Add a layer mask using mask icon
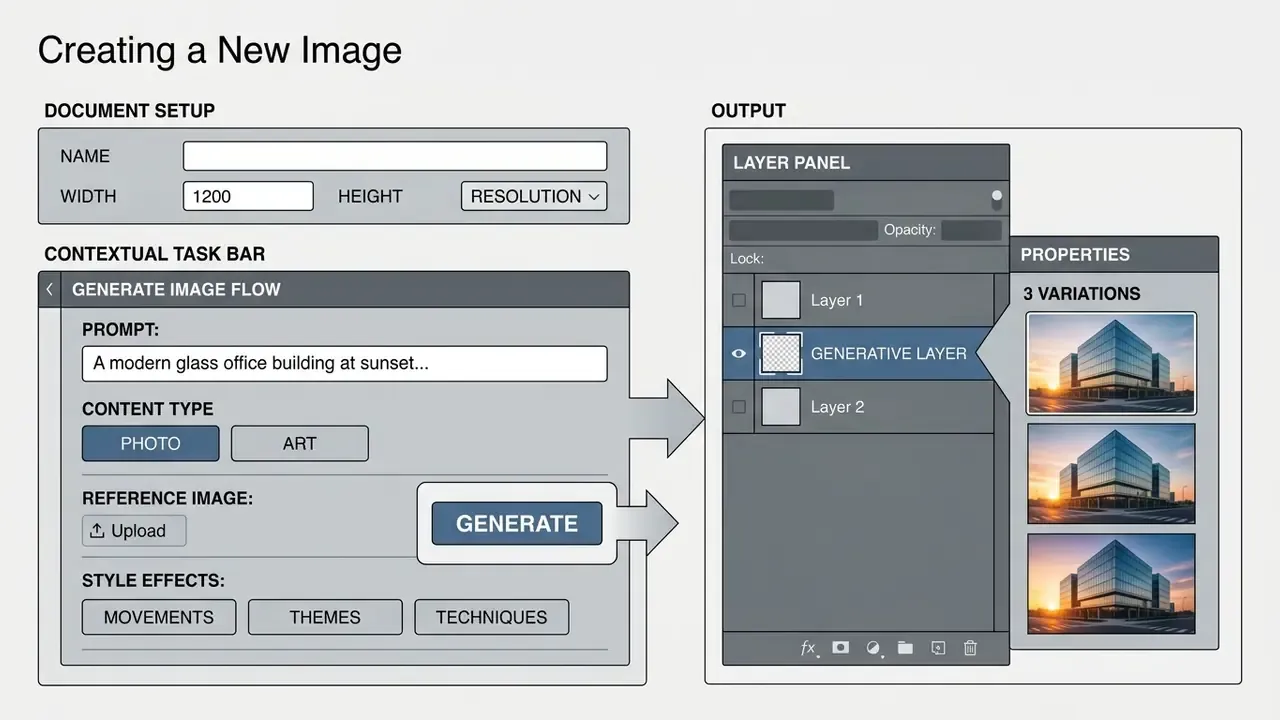This screenshot has height=720, width=1280. tap(841, 647)
